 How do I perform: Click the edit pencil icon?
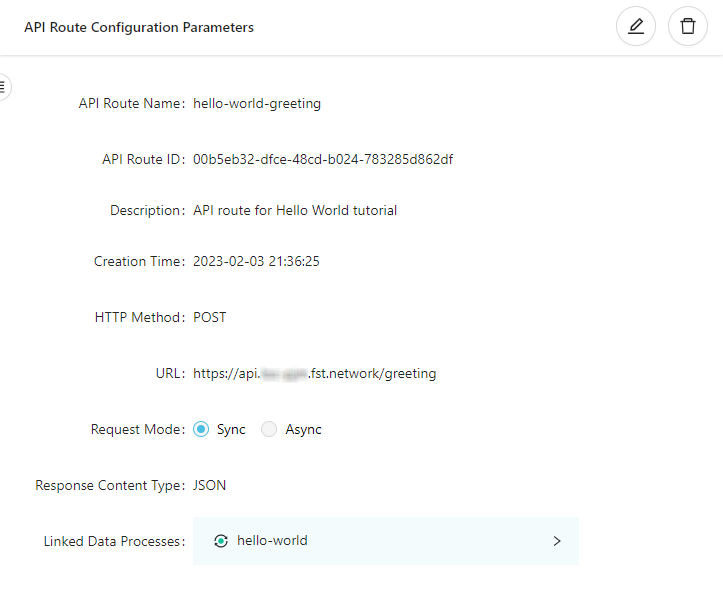[635, 27]
